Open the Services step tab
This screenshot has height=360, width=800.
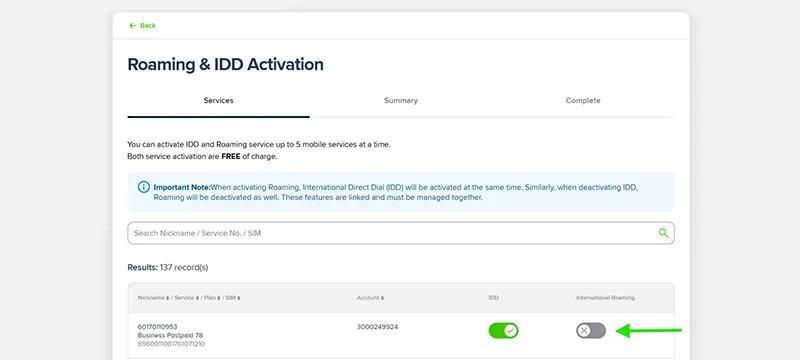[x=218, y=101]
